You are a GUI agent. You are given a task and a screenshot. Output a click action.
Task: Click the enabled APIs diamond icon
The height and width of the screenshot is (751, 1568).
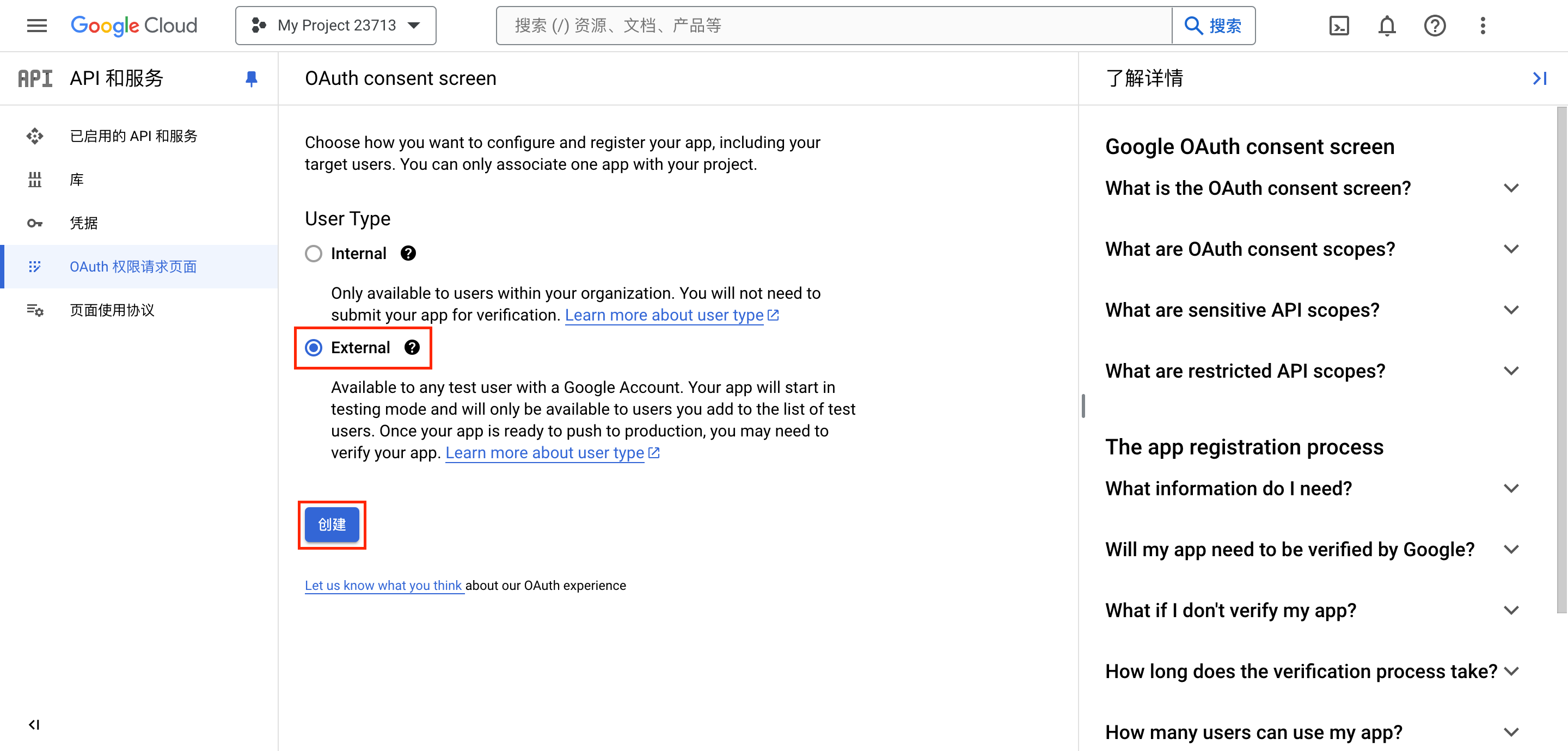point(35,136)
